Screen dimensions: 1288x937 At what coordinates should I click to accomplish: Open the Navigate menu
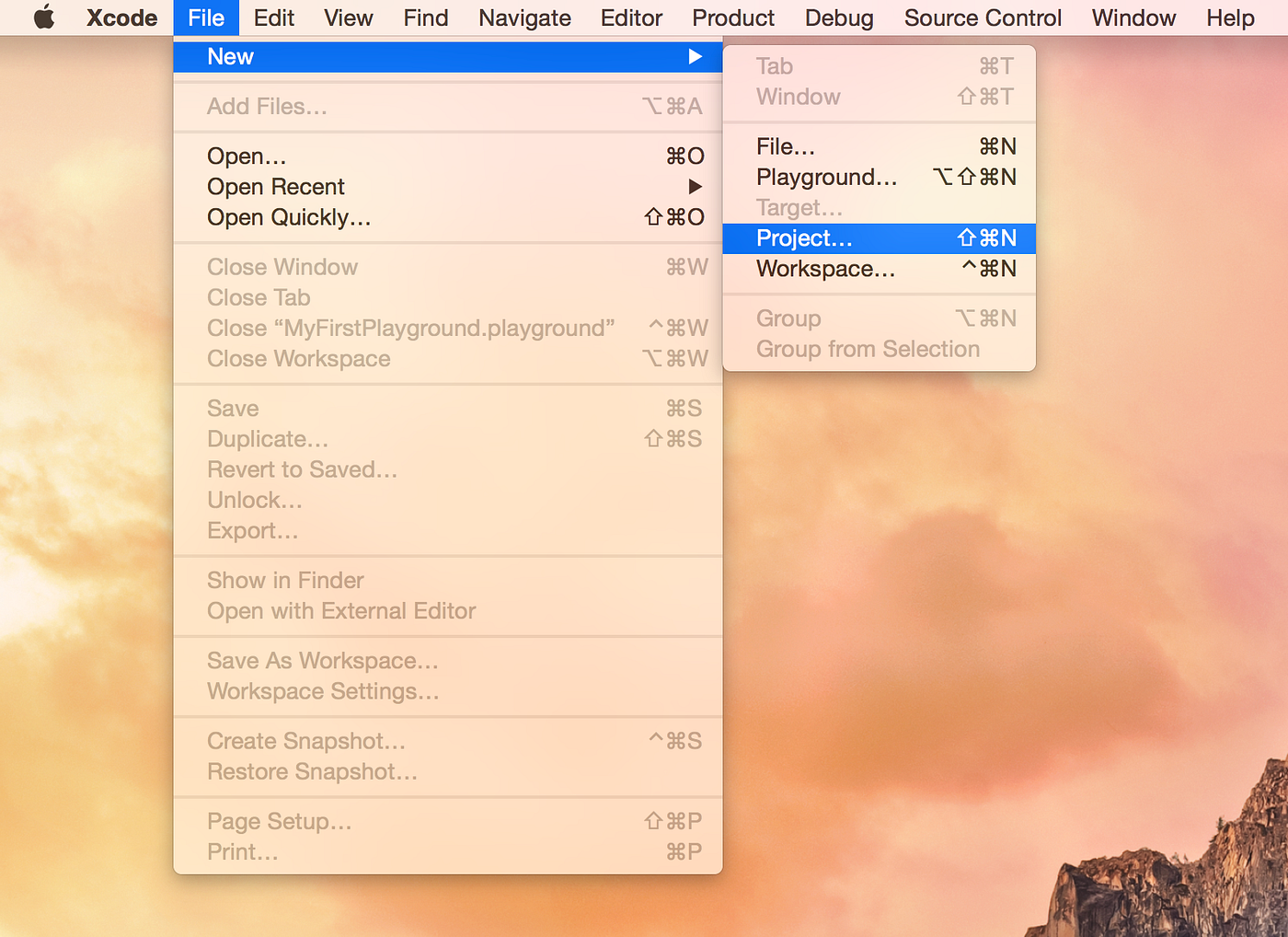click(524, 17)
